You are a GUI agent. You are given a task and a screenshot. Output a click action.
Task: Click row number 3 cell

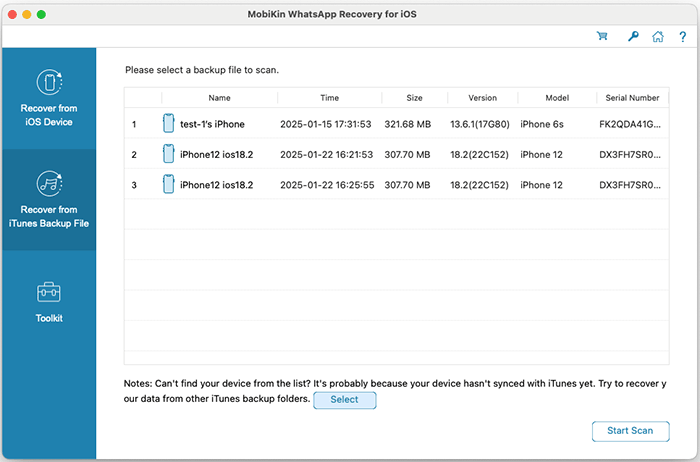coord(134,185)
